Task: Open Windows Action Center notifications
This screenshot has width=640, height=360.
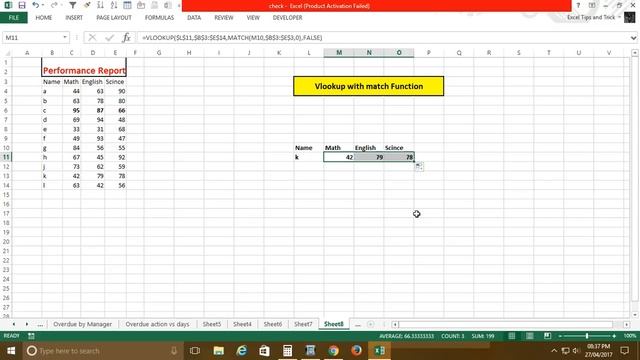Action: coord(624,351)
